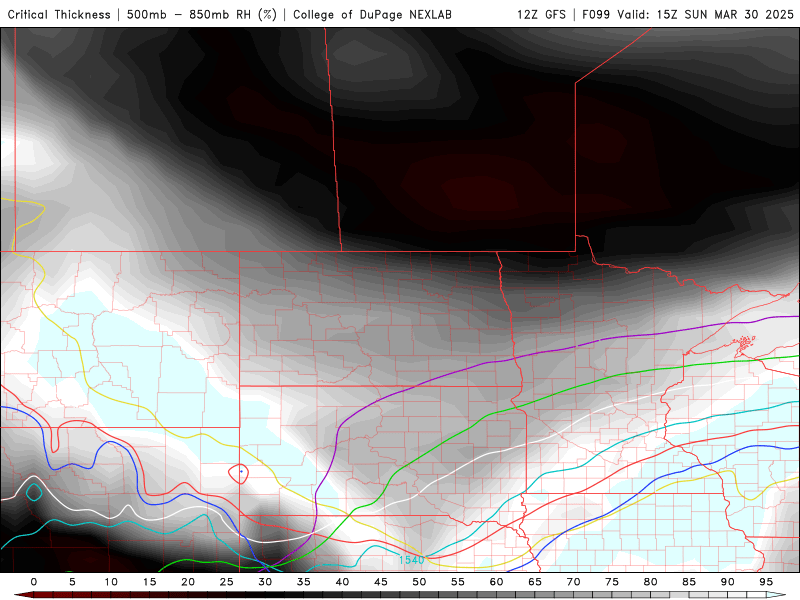Image resolution: width=800 pixels, height=600 pixels.
Task: Click the "500mb – 850mb RH (%)" label
Action: pyautogui.click(x=202, y=14)
